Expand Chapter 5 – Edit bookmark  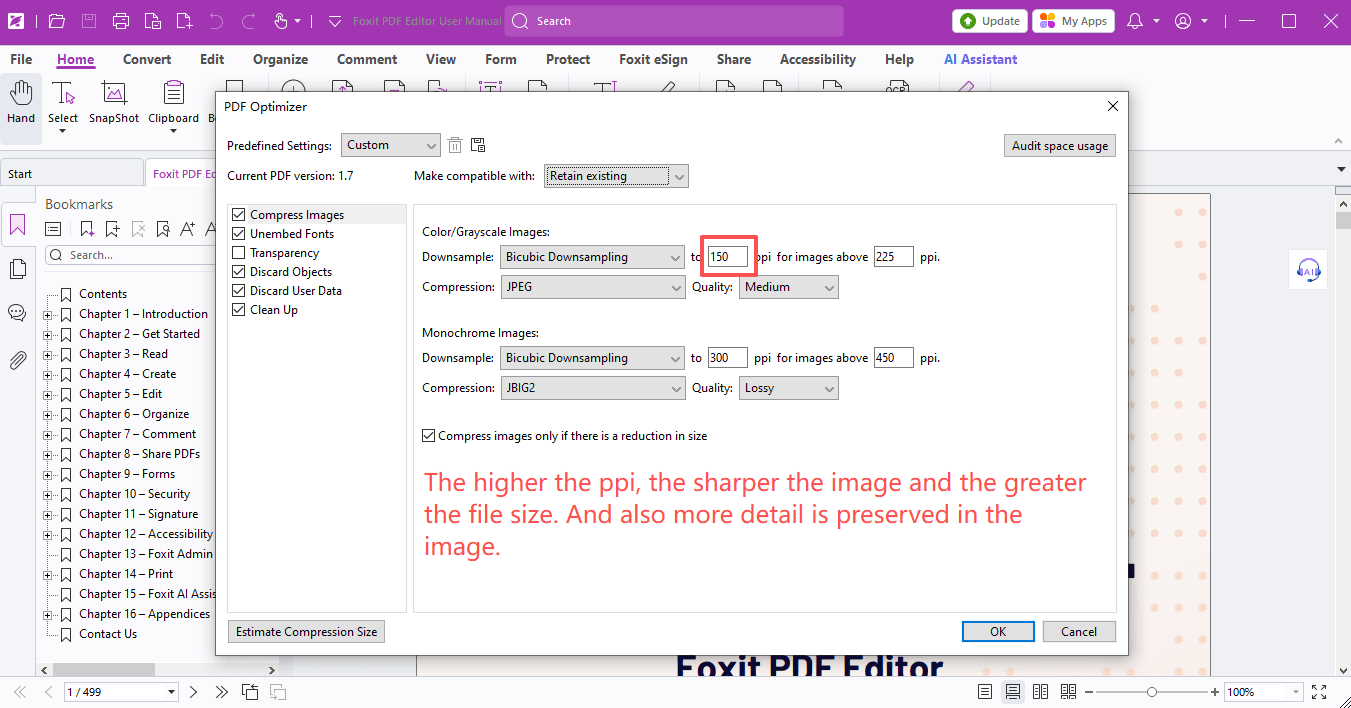(x=48, y=394)
